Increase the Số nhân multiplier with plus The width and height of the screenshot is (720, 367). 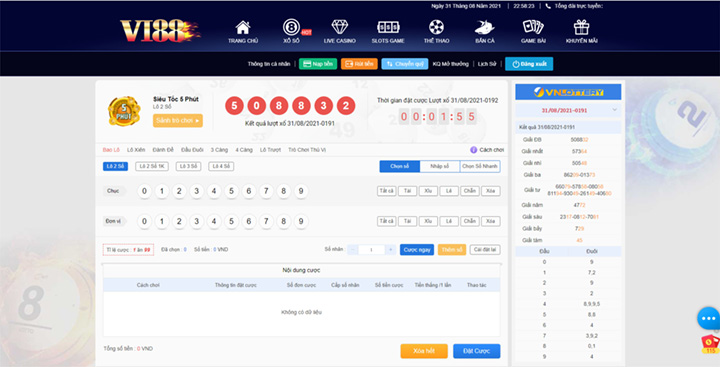click(x=390, y=249)
